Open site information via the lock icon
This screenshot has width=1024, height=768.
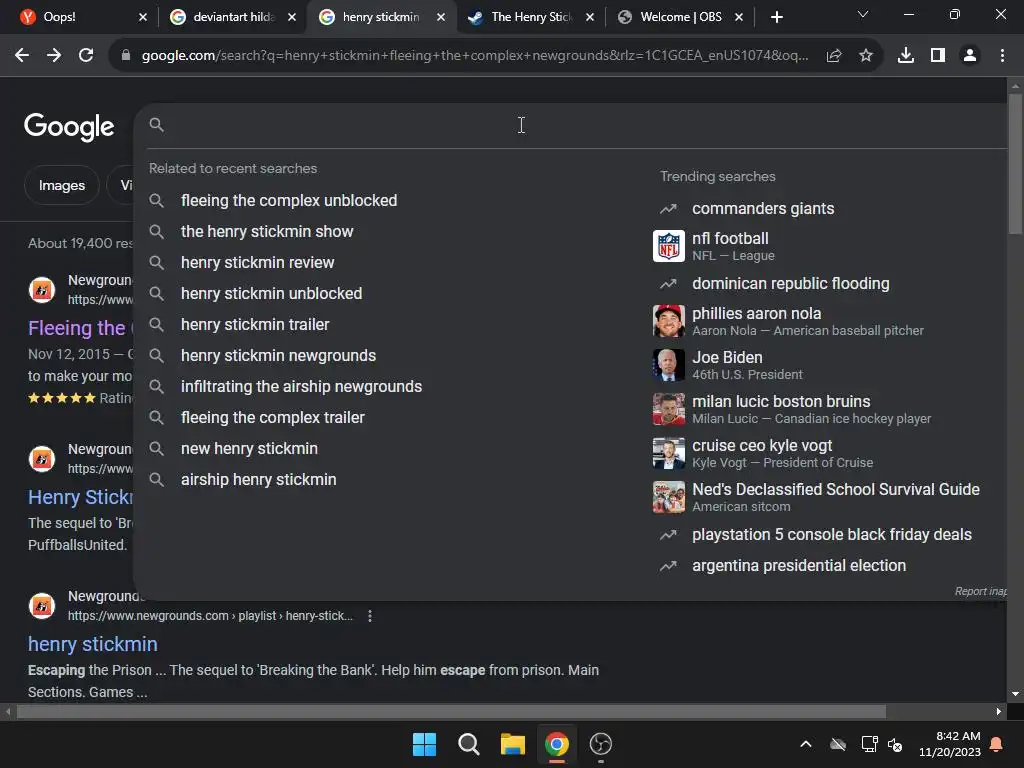pos(126,56)
